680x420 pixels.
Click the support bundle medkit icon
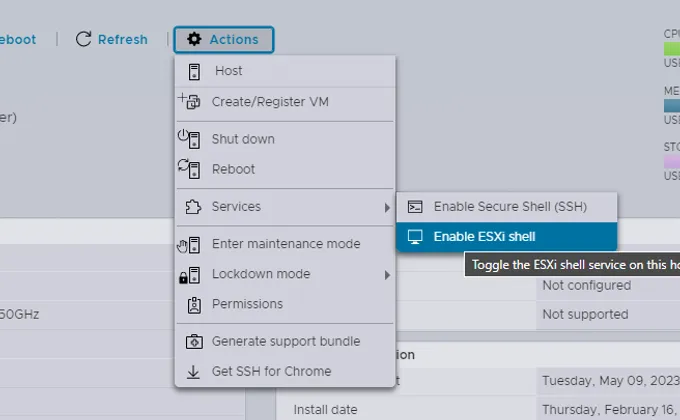coord(194,341)
